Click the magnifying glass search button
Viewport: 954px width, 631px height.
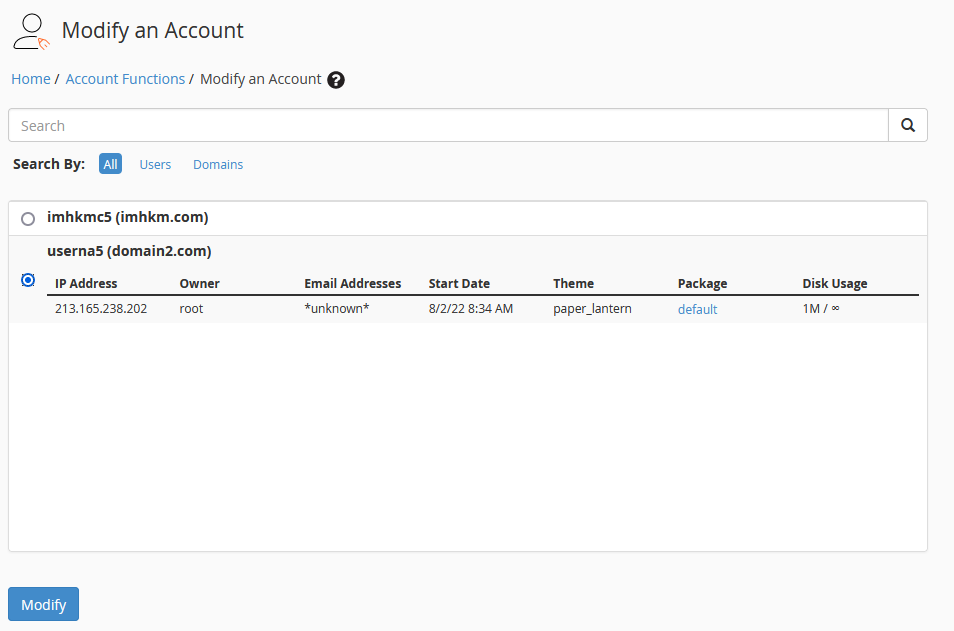pos(907,125)
